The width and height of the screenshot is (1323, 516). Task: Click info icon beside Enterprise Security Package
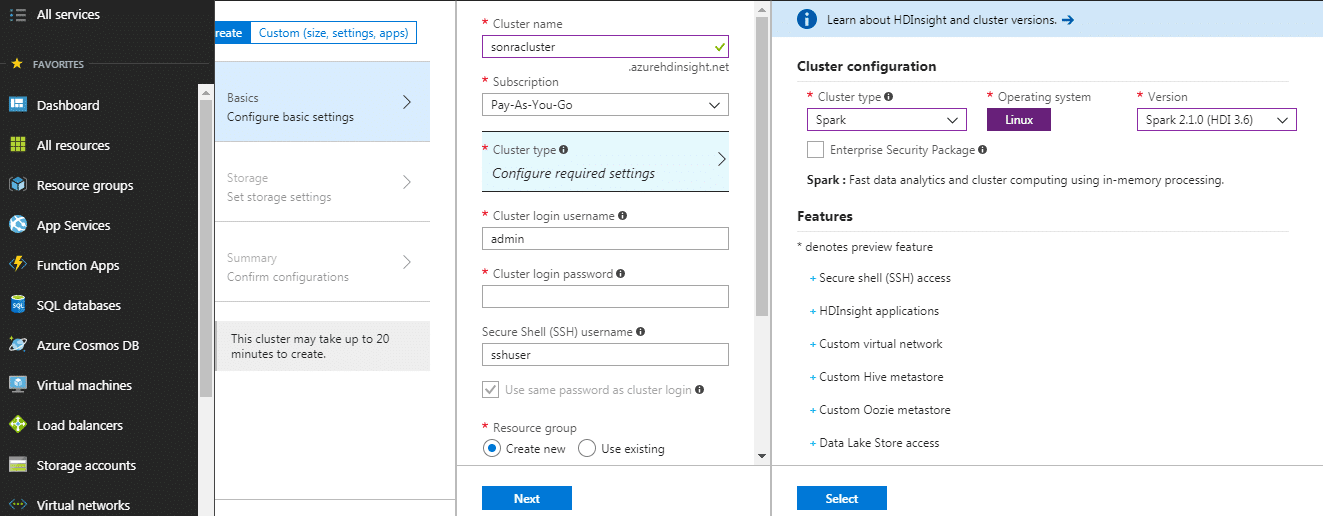pos(983,150)
